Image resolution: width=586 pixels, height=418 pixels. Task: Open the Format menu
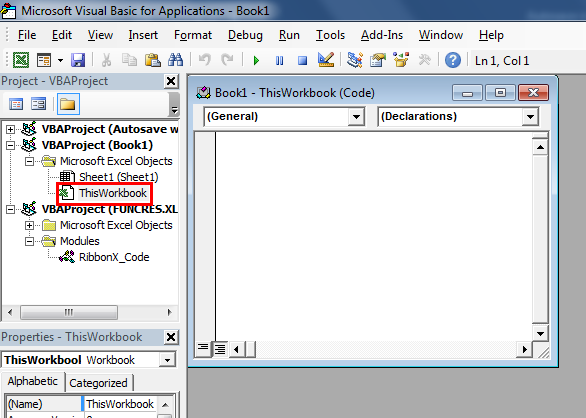193,35
